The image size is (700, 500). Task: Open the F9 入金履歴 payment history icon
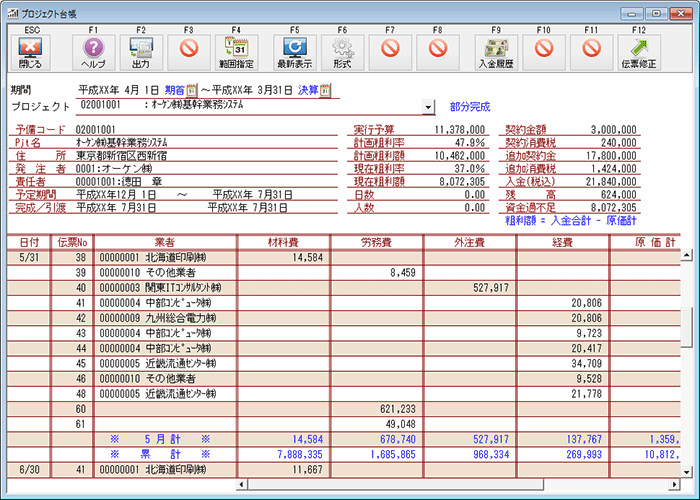[496, 52]
